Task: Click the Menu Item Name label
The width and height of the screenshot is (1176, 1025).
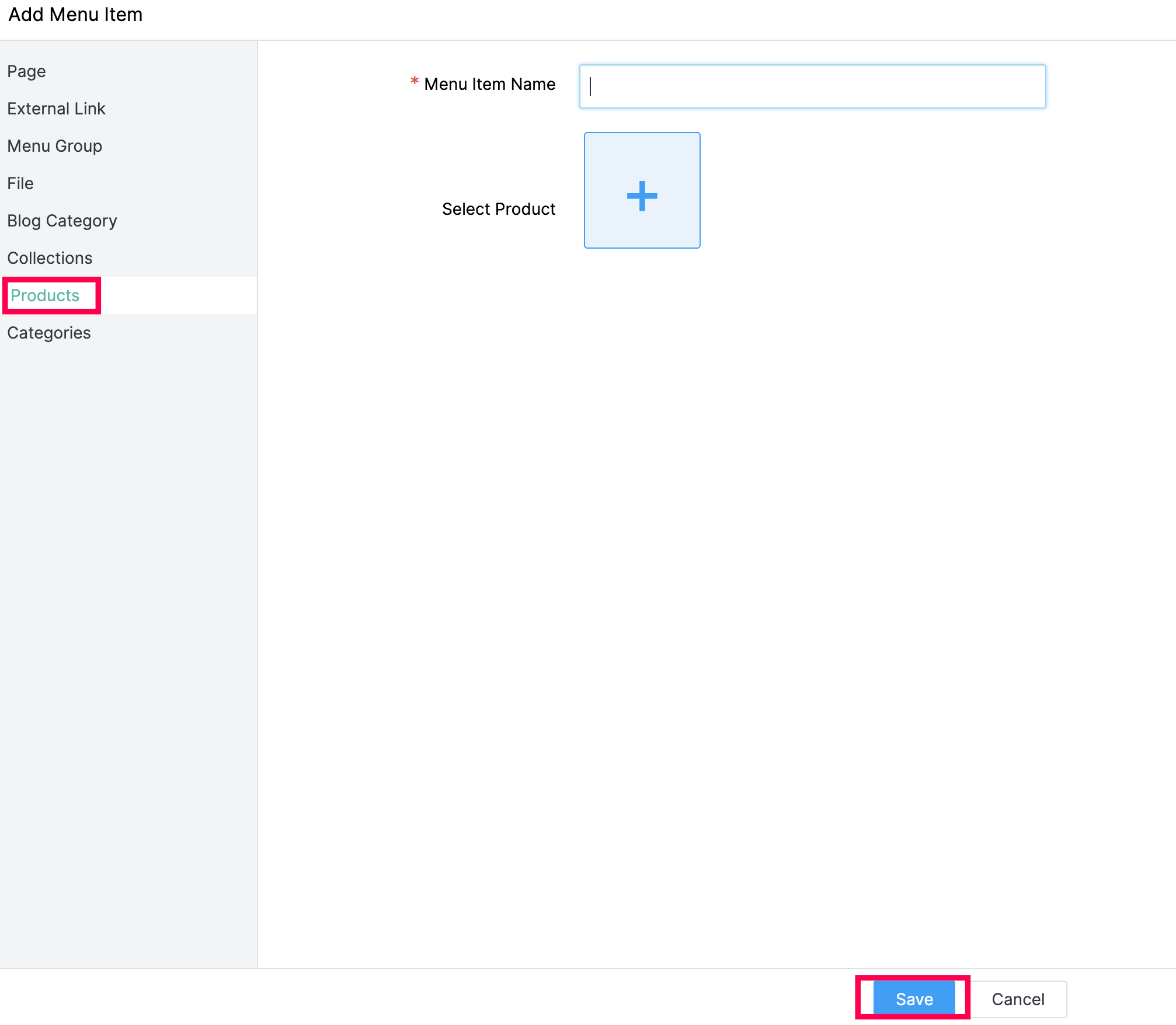Action: (489, 84)
